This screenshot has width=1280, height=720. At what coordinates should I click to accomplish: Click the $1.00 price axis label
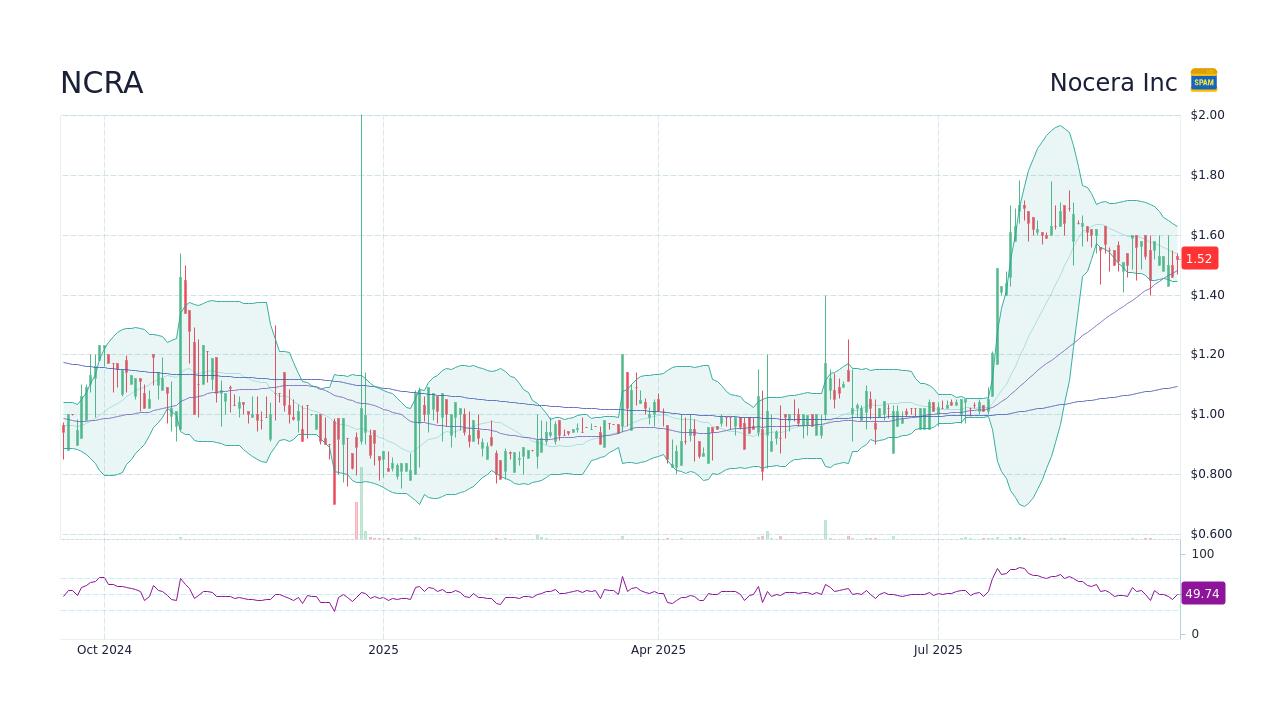[x=1207, y=414]
